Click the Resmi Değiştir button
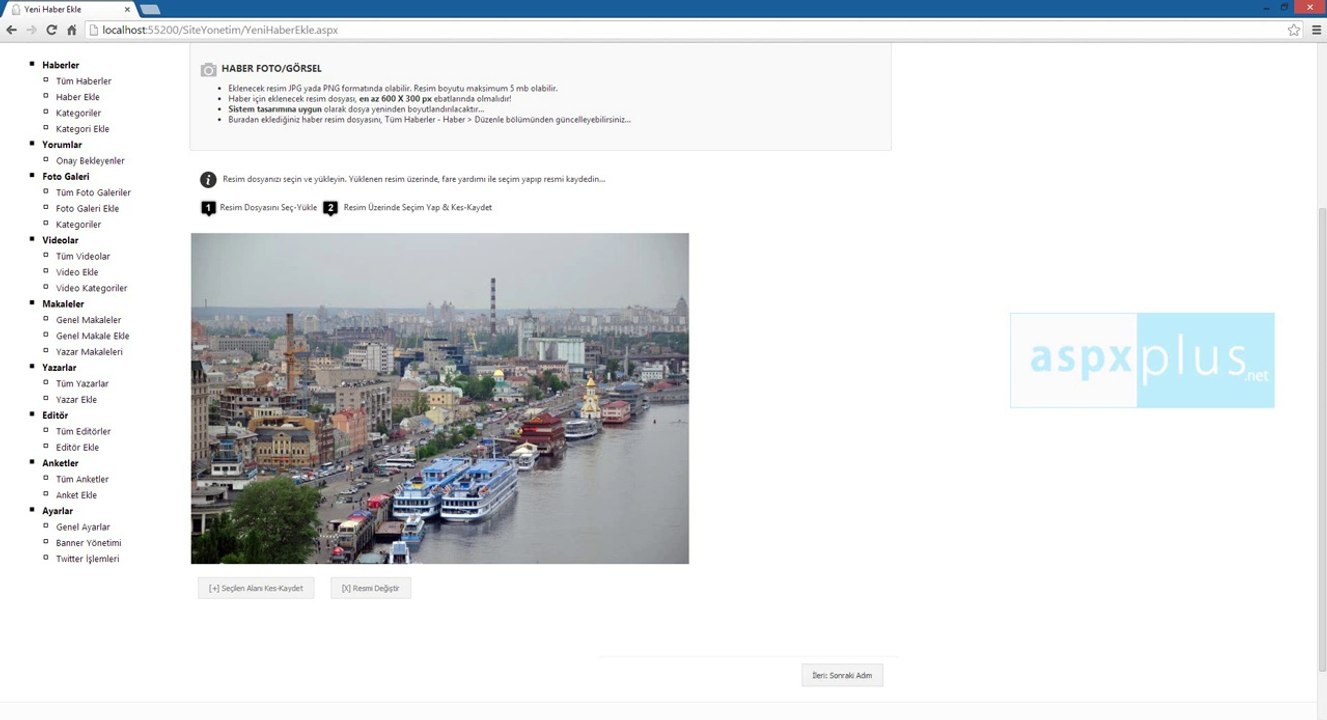Viewport: 1327px width, 720px height. [x=370, y=588]
